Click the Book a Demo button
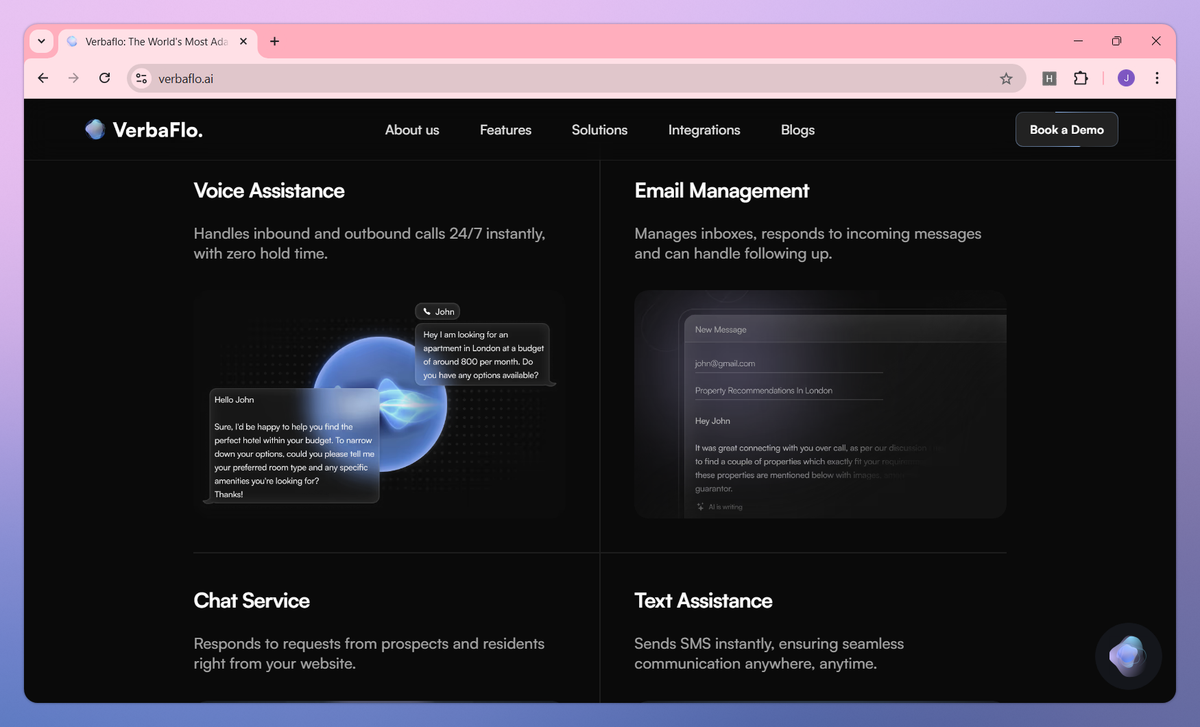The height and width of the screenshot is (727, 1200). [1066, 130]
